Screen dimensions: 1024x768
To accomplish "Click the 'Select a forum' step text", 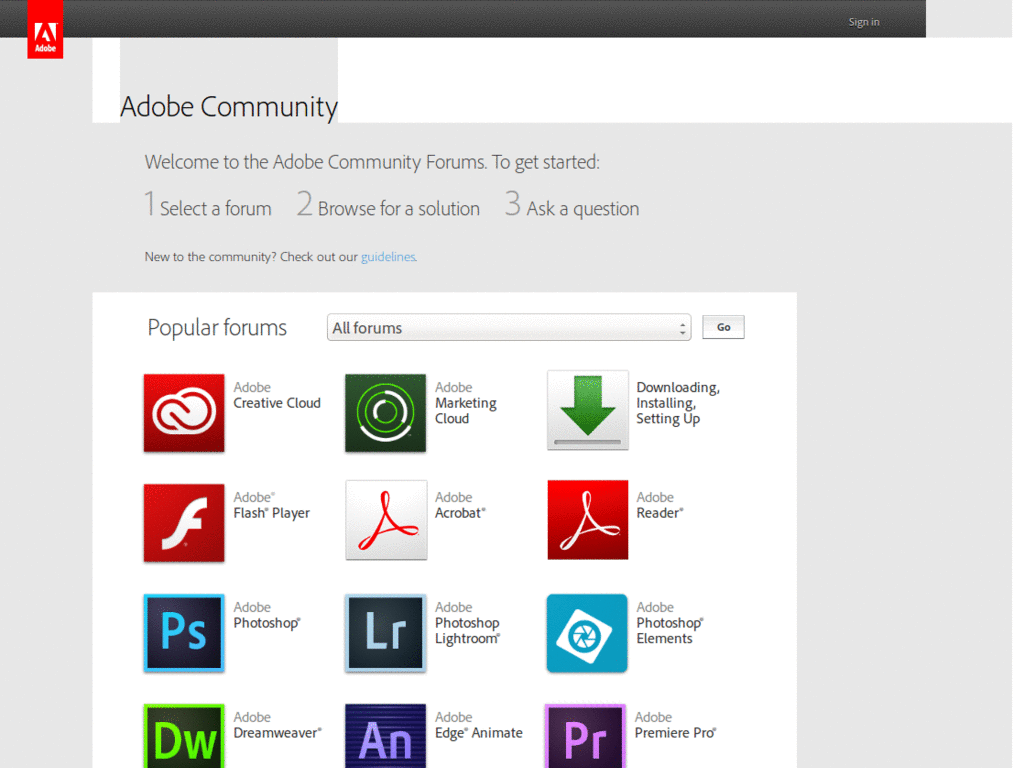I will (x=216, y=208).
